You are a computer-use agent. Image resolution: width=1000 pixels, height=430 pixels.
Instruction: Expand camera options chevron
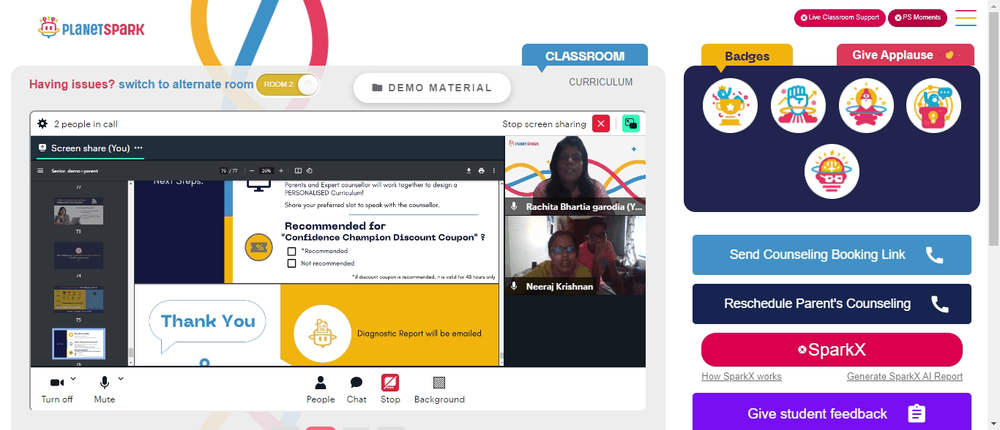(x=73, y=379)
